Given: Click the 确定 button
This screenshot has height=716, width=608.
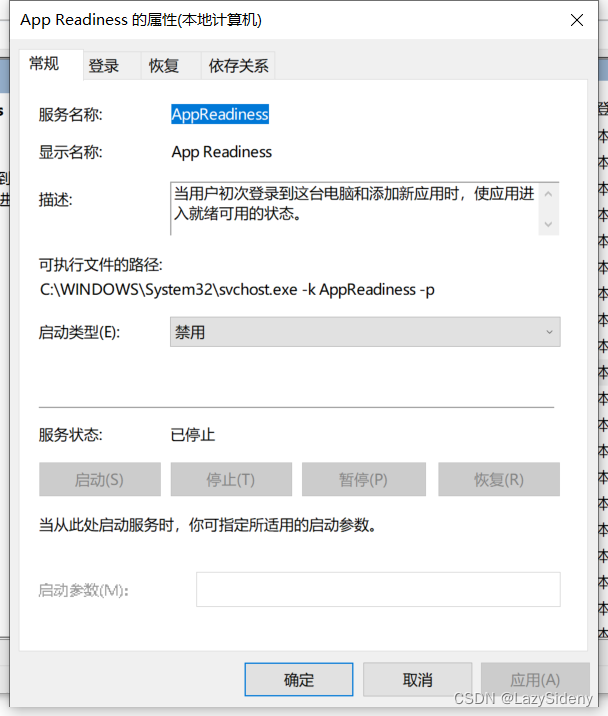Looking at the screenshot, I should [299, 679].
